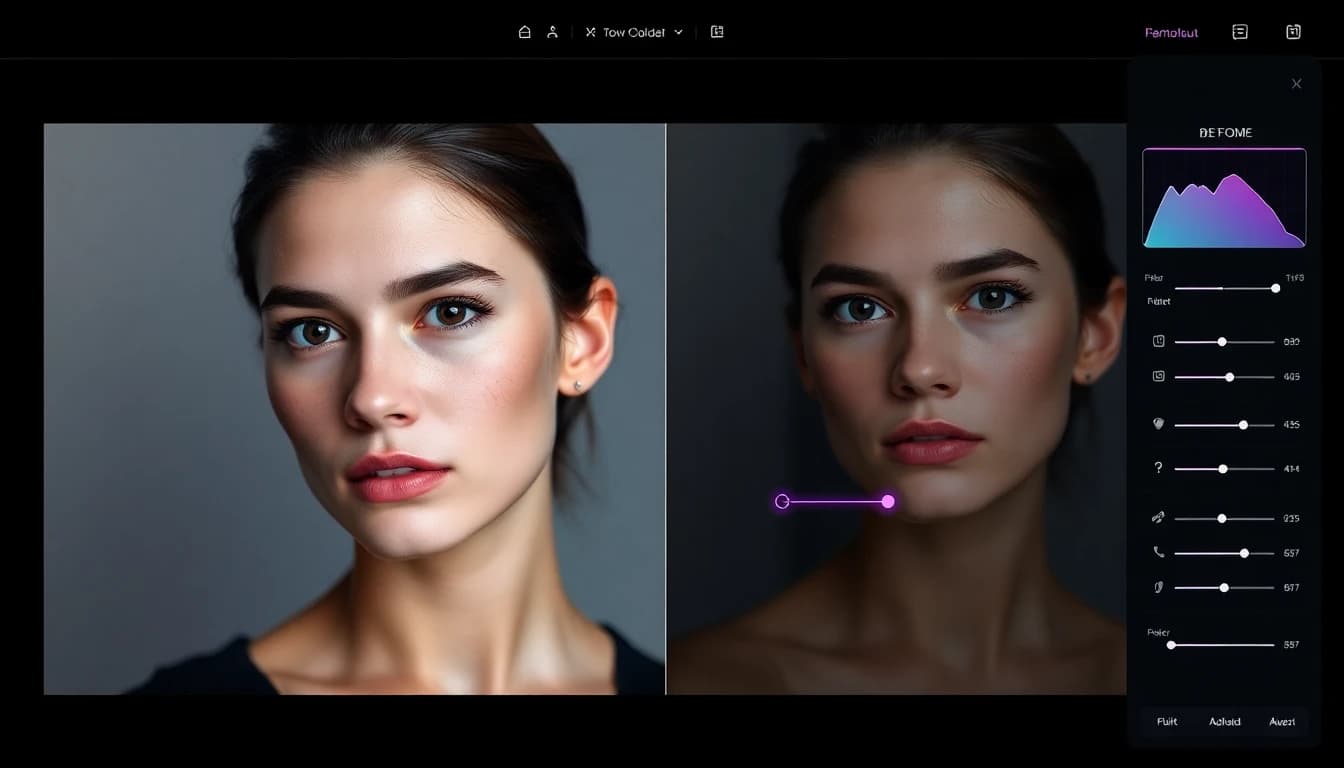Click the Home icon in the top toolbar
The height and width of the screenshot is (768, 1344).
[524, 31]
